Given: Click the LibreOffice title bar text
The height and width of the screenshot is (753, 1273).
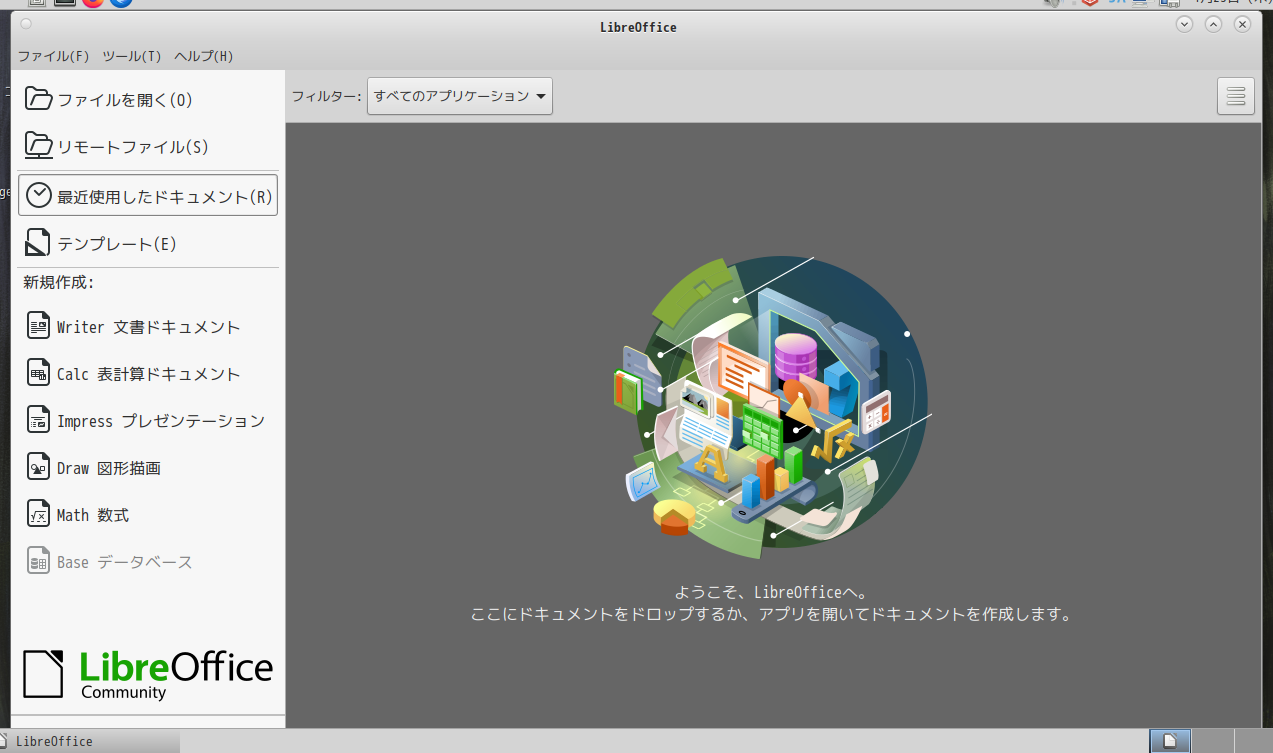Looking at the screenshot, I should click(638, 27).
